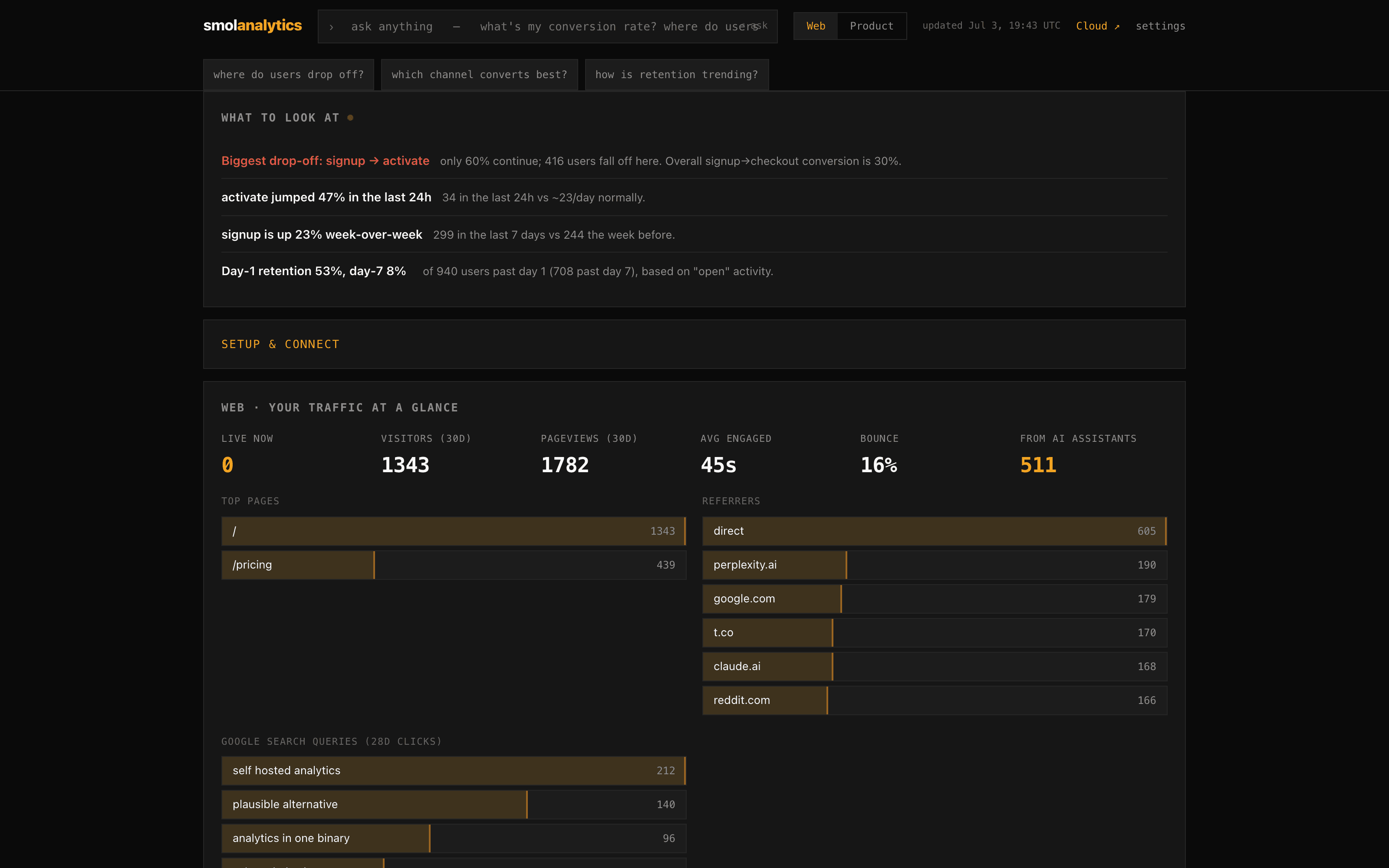Screen dimensions: 1389x868
Task: Open 'Biggest drop-off: signup → activate' insight
Action: 694,161
